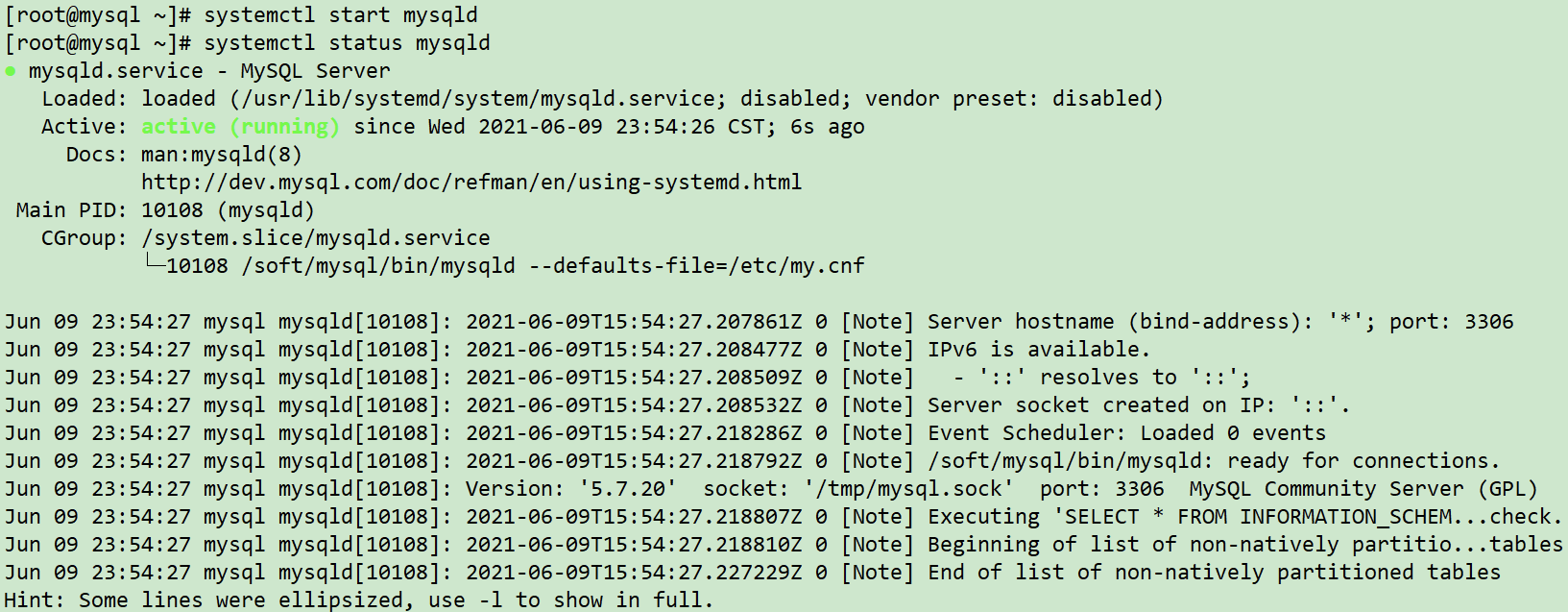Click the 'Event Scheduler: Loaded 0 events' message

1126,433
